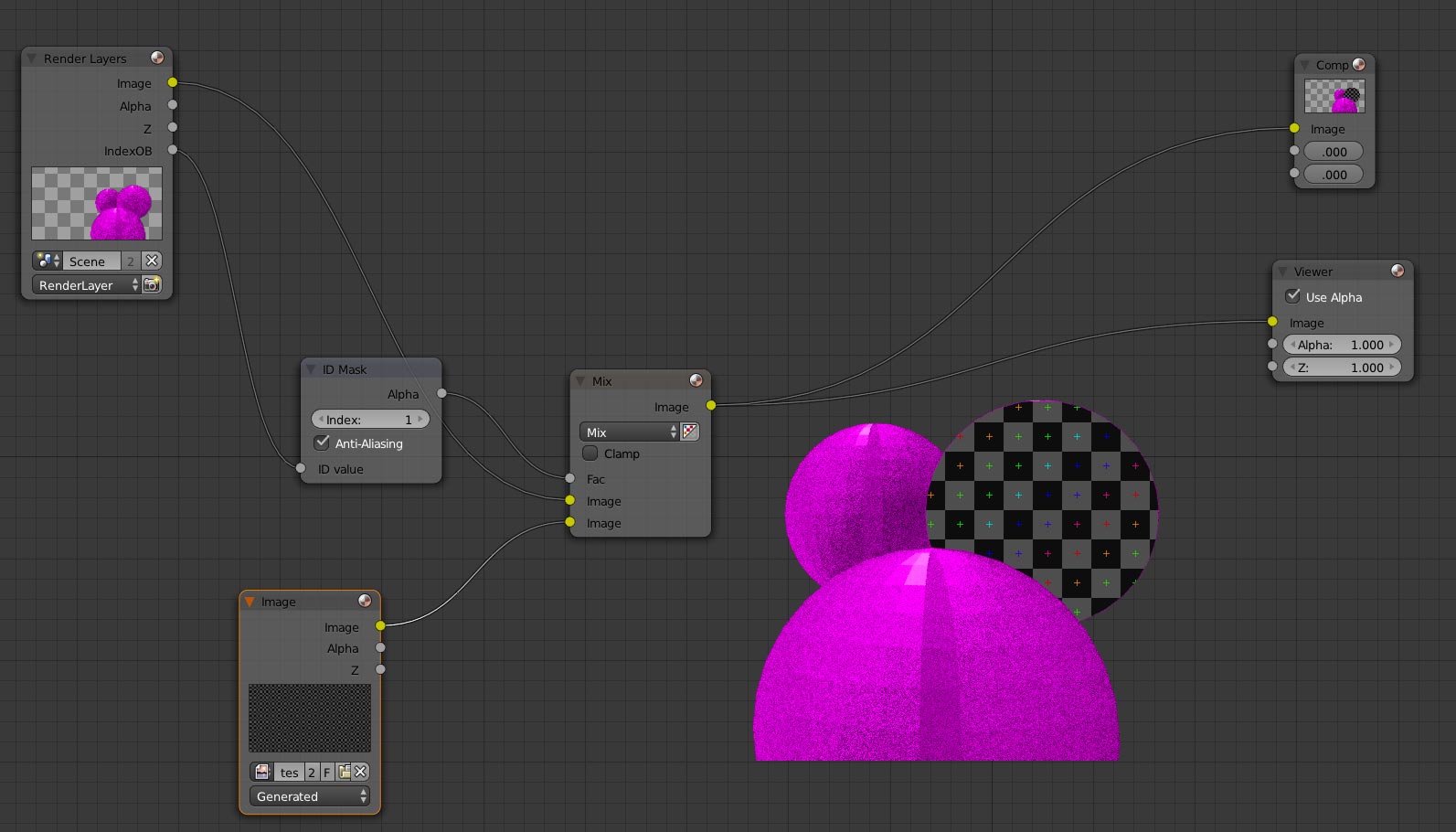This screenshot has width=1456, height=832.
Task: Collapse the Comp node
Action: pos(1304,65)
